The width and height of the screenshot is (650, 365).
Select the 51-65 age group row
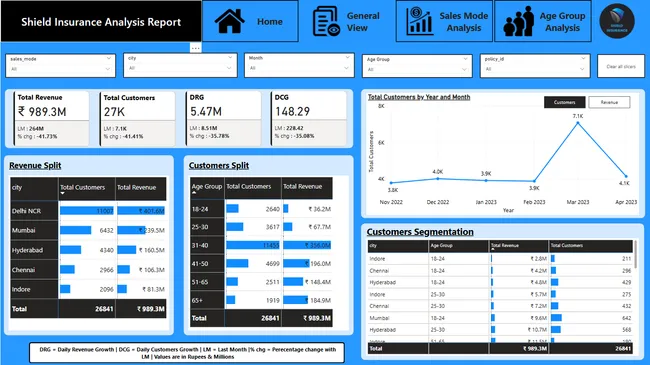(x=261, y=282)
